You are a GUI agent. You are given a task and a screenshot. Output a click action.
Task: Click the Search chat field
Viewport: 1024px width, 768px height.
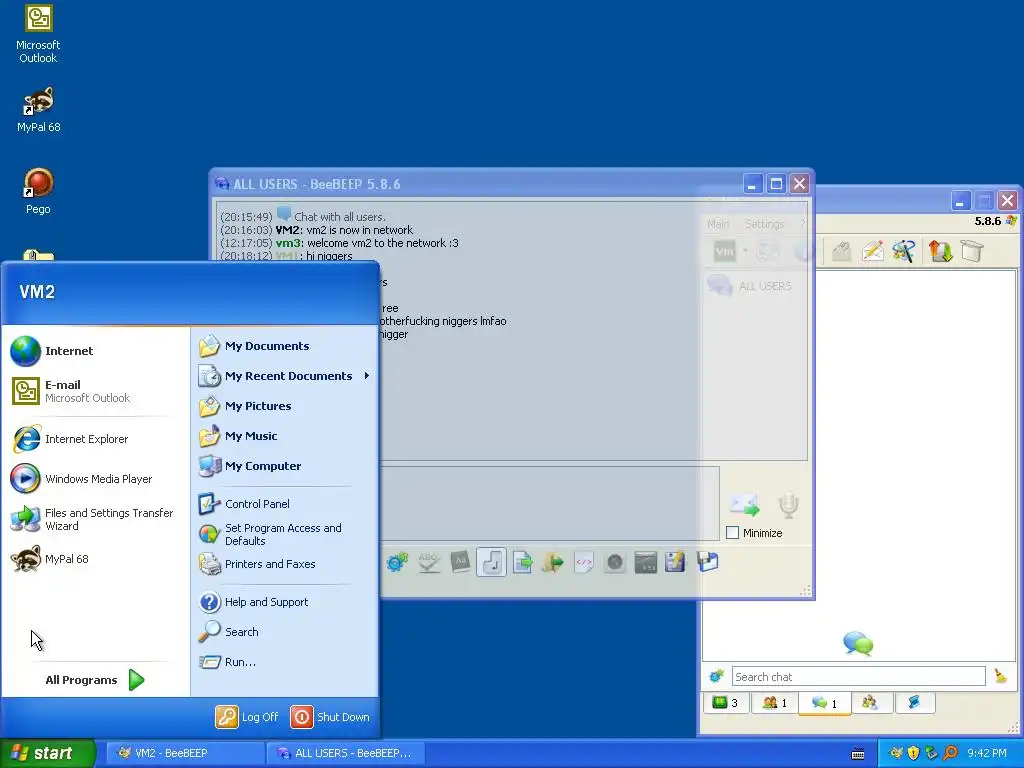(858, 677)
